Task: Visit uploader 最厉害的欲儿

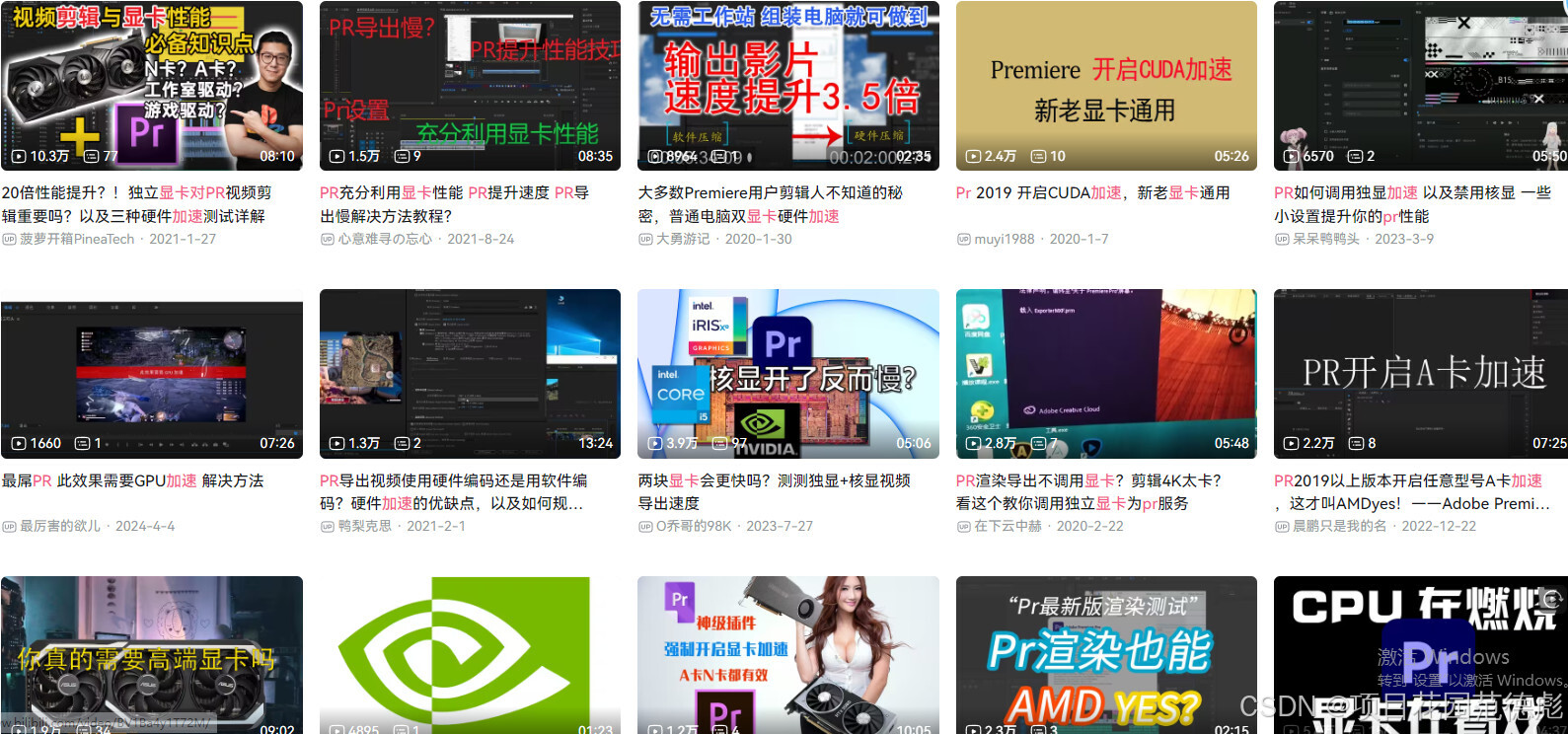Action: pos(60,527)
